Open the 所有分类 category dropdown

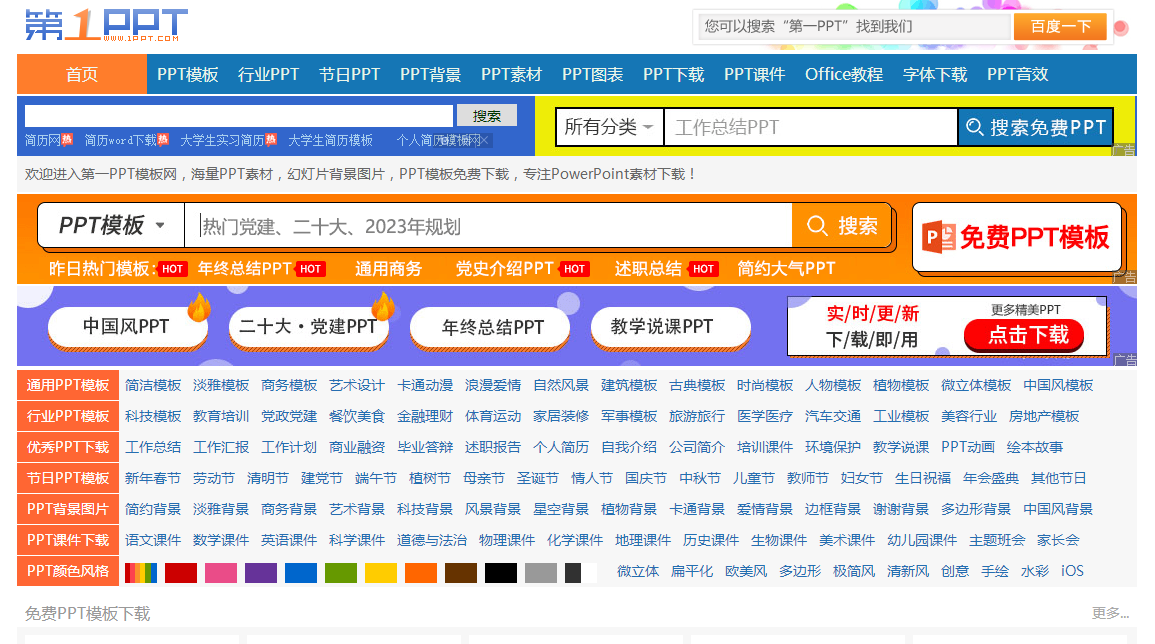tap(609, 127)
